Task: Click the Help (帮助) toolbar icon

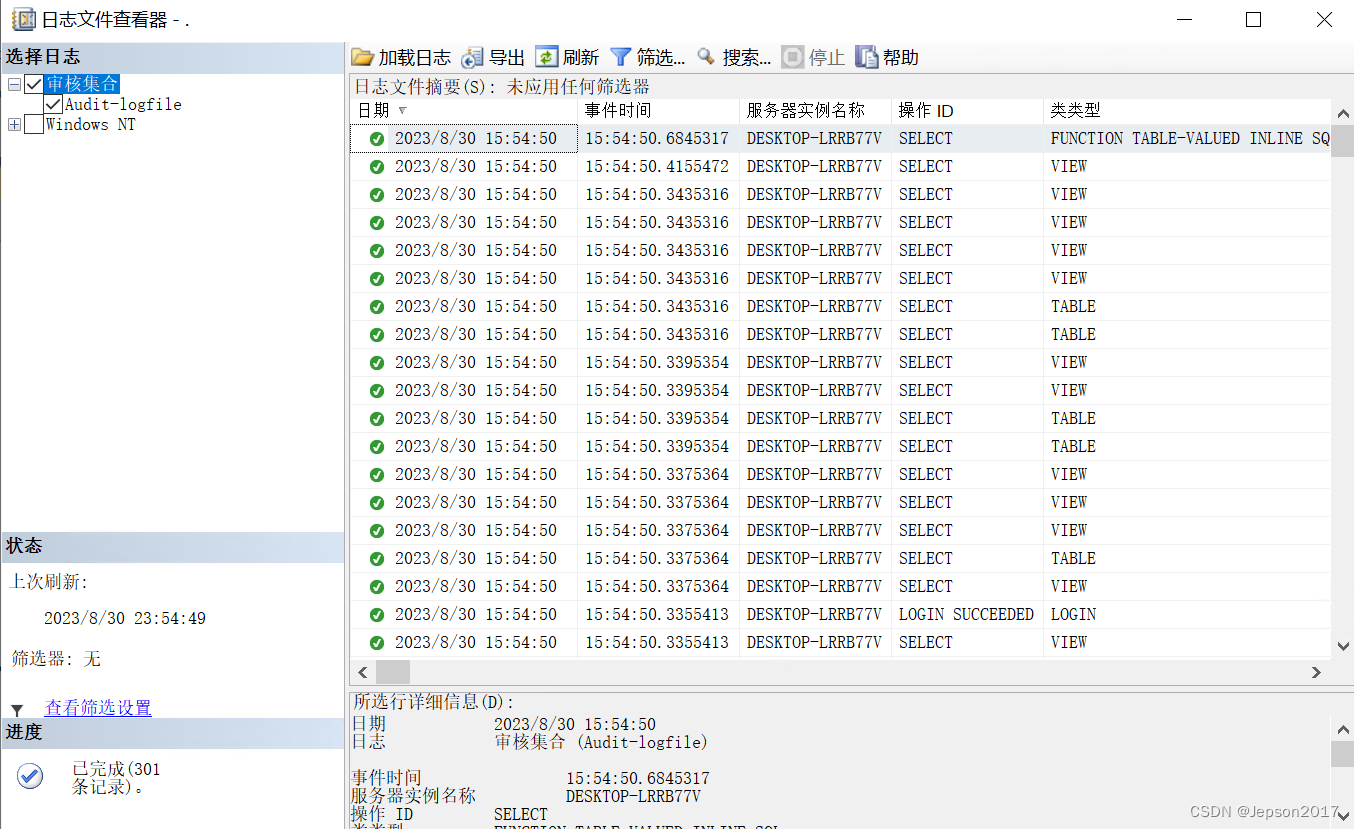Action: (867, 57)
